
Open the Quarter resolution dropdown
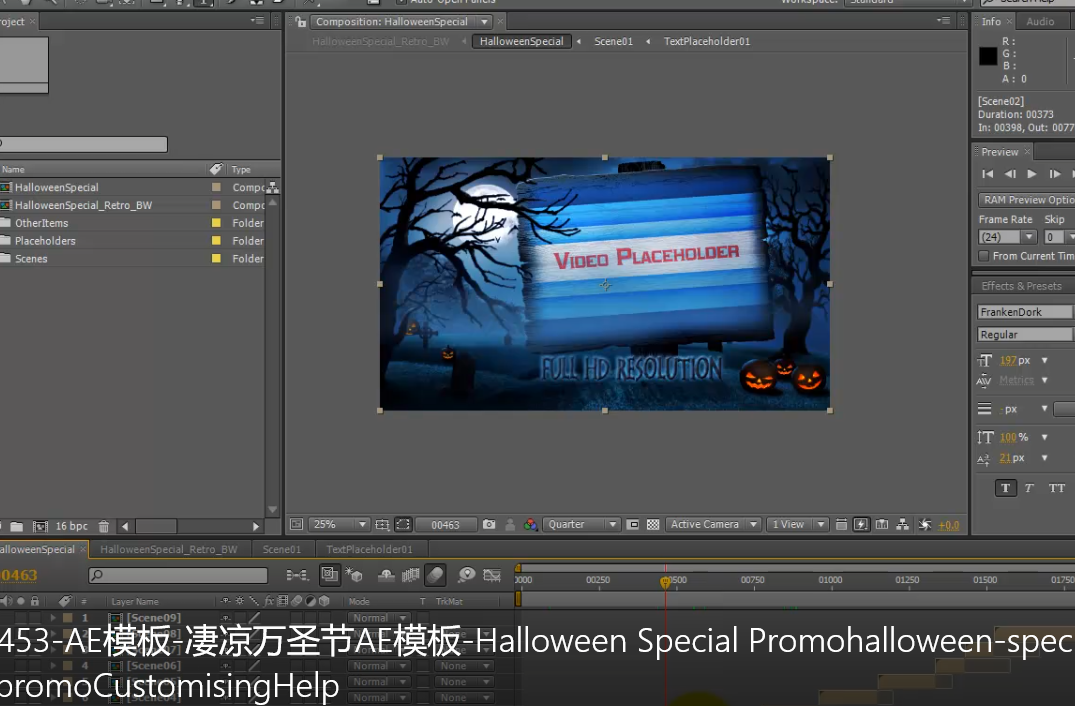click(x=581, y=524)
